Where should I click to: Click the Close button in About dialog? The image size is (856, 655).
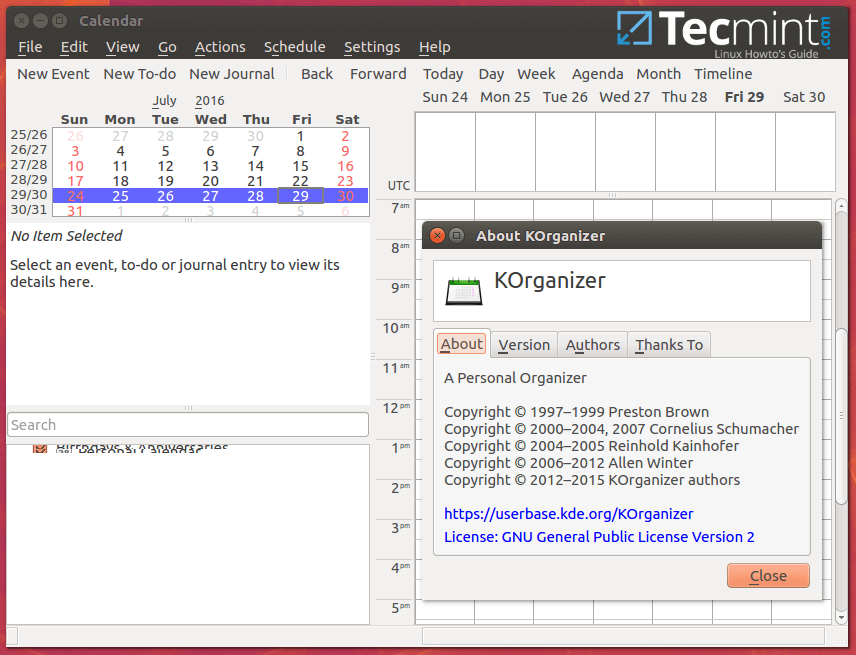(x=768, y=576)
